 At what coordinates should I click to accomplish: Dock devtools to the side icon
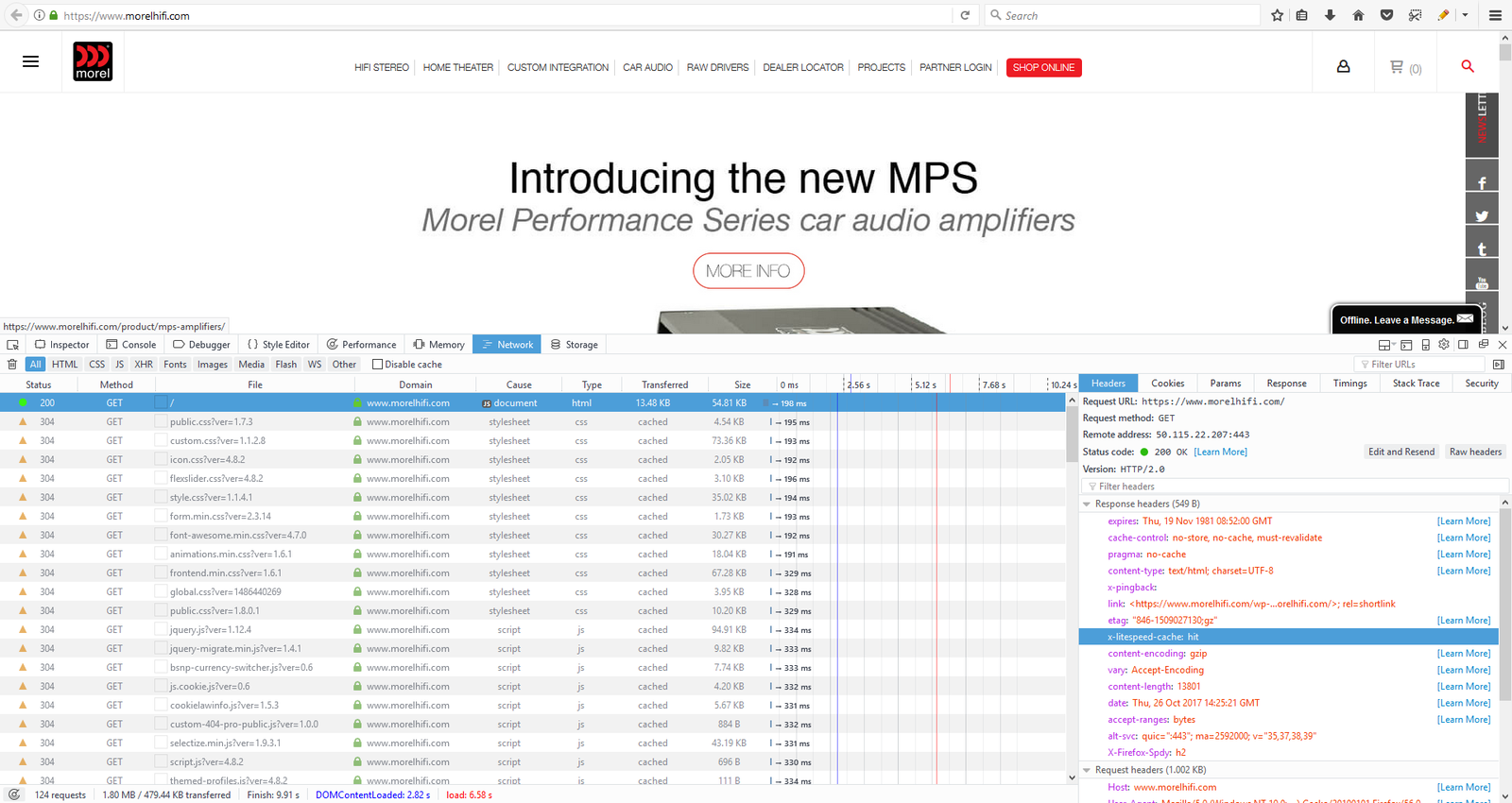point(1463,345)
